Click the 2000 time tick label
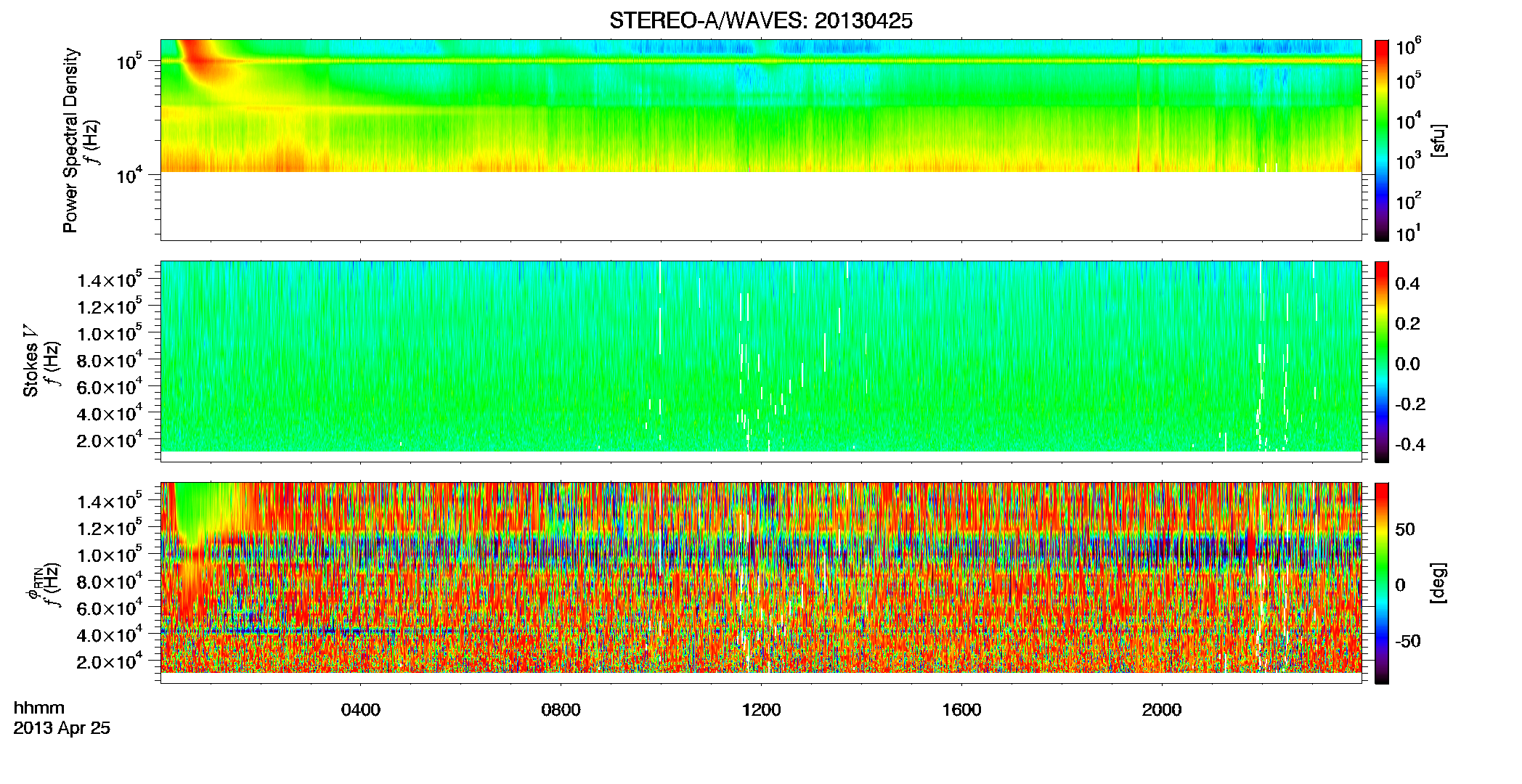 [1162, 710]
